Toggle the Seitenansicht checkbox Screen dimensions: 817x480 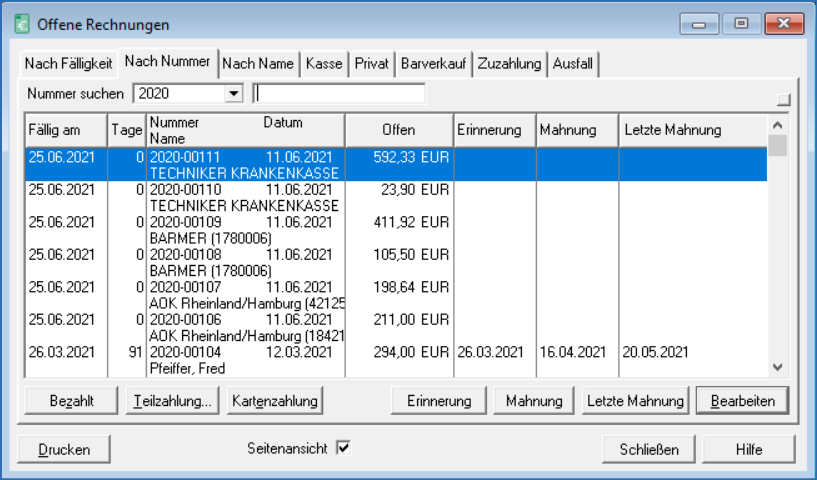pyautogui.click(x=343, y=449)
